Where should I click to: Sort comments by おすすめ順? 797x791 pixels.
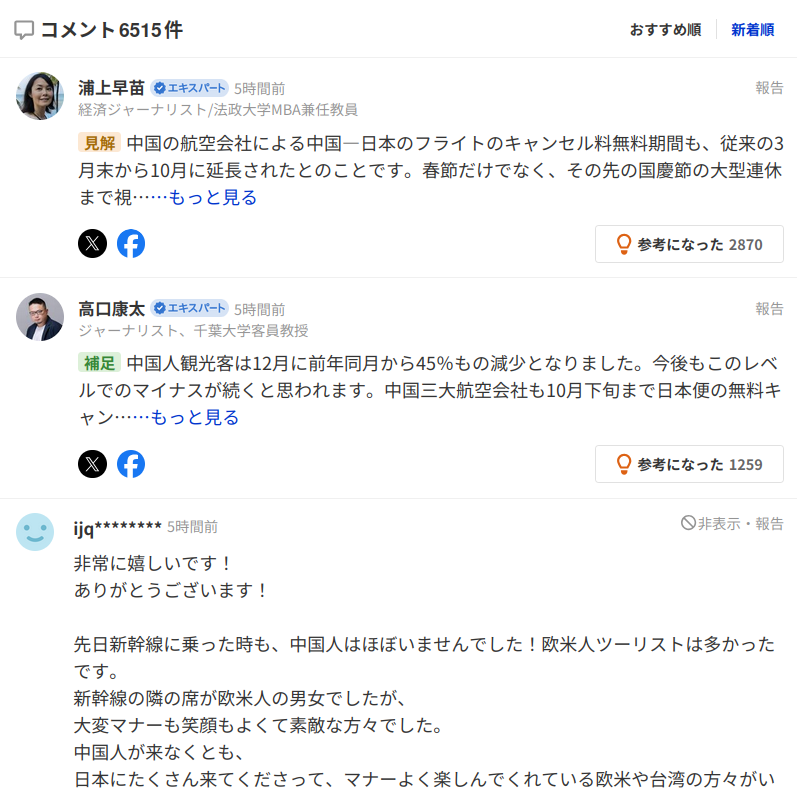pos(665,30)
